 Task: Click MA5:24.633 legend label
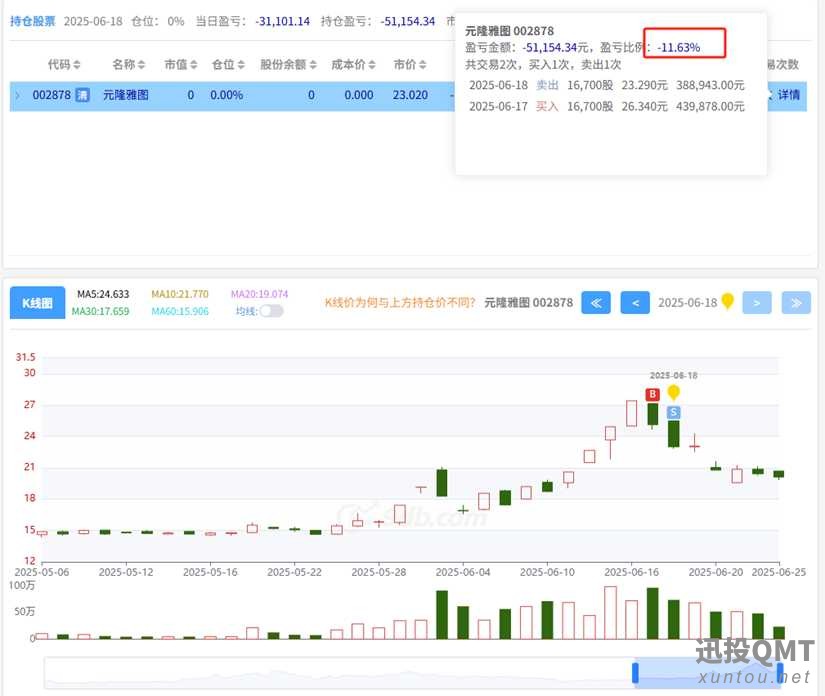[103, 294]
